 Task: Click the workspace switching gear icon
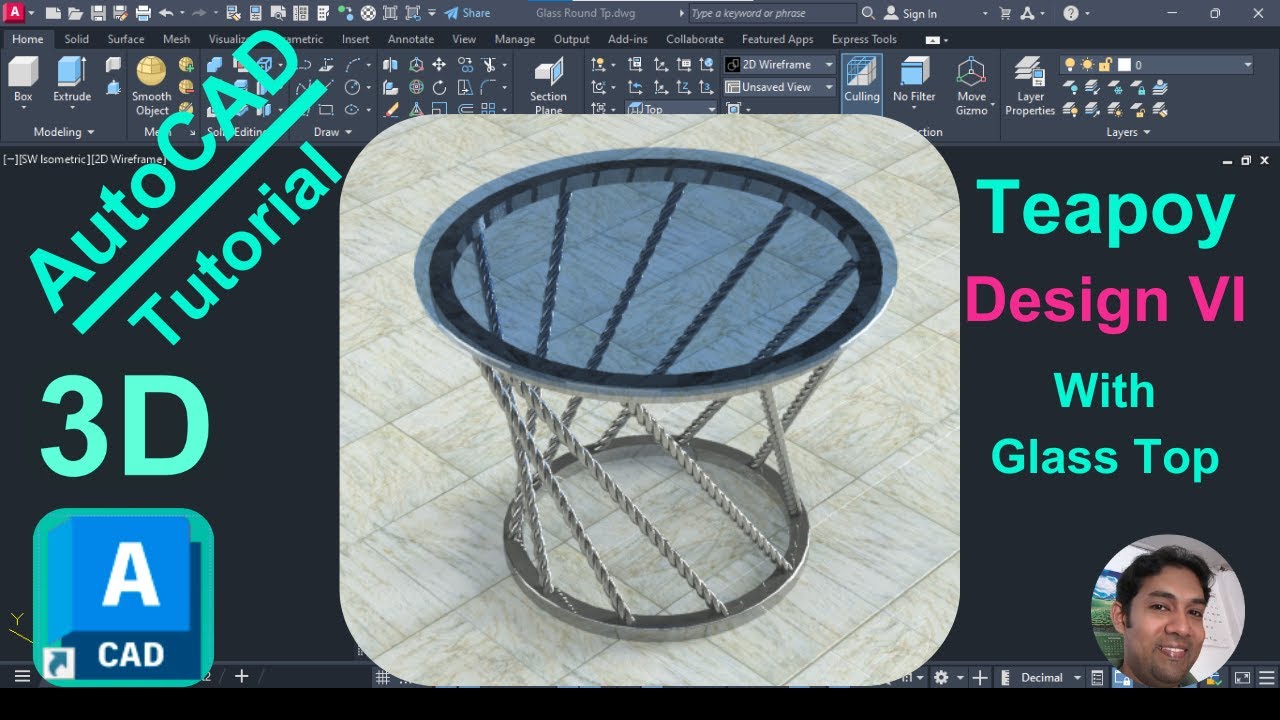pyautogui.click(x=941, y=678)
